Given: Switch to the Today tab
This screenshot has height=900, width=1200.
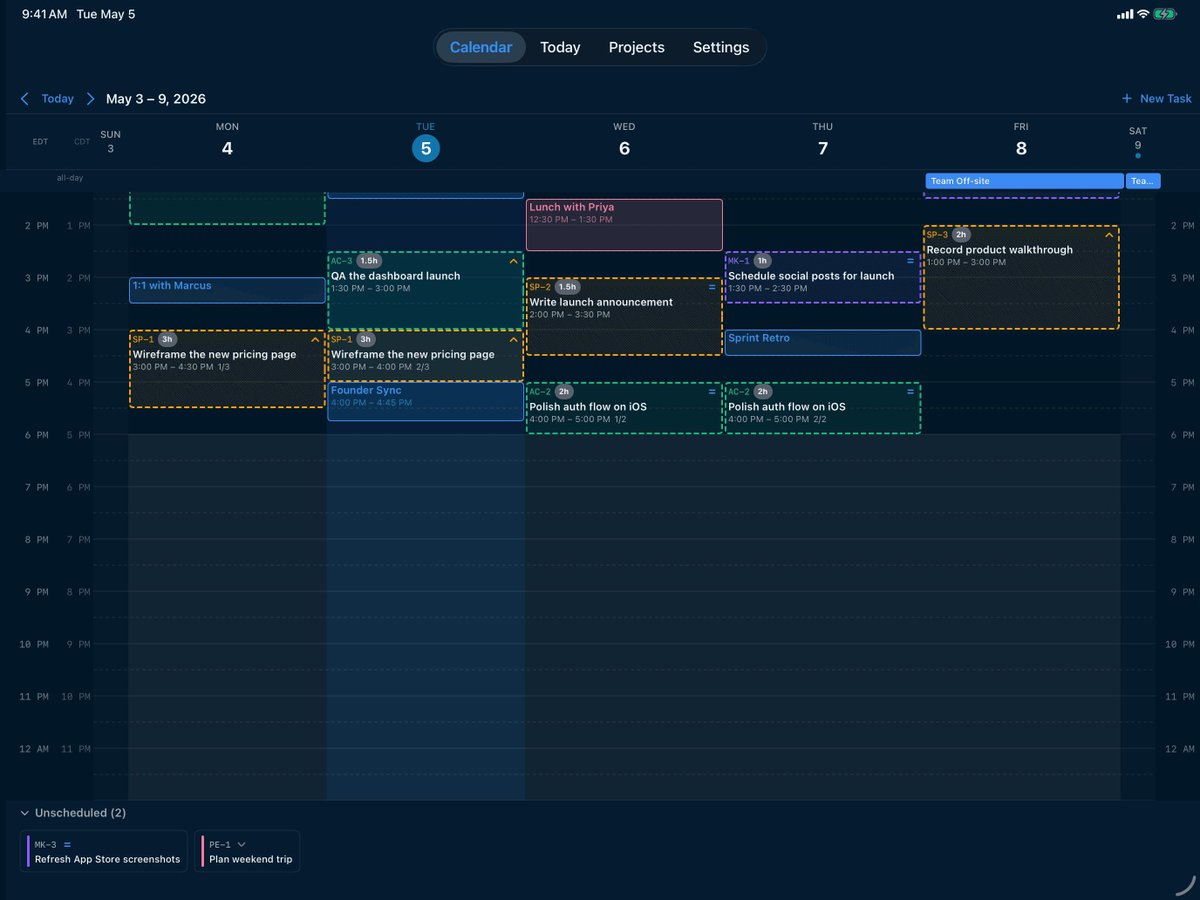Looking at the screenshot, I should pyautogui.click(x=560, y=47).
